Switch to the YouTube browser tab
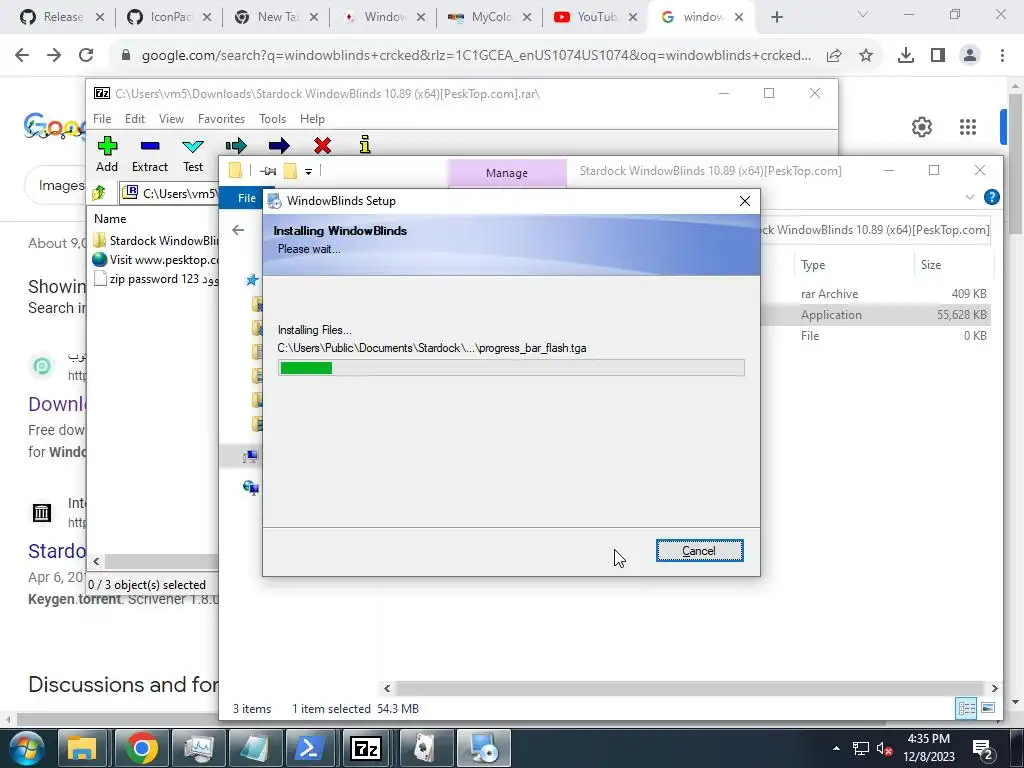Viewport: 1024px width, 768px height. 595,17
